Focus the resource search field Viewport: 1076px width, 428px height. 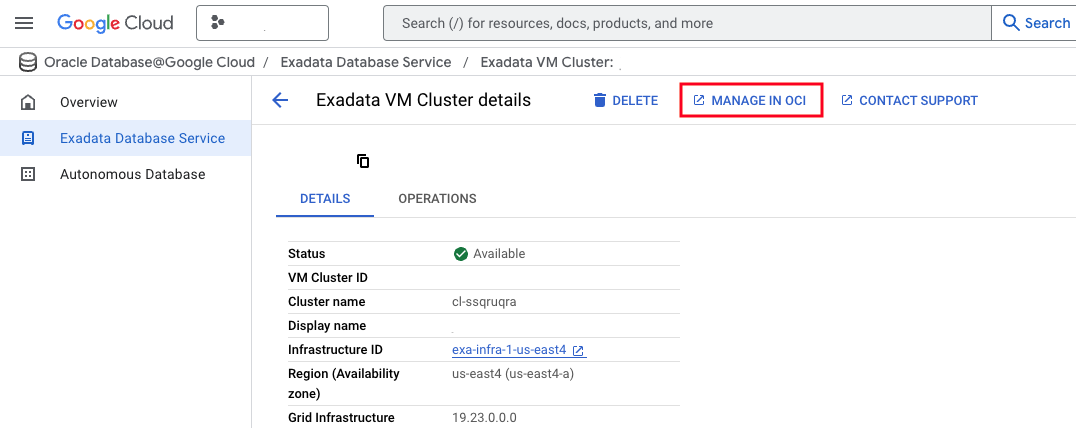click(687, 23)
